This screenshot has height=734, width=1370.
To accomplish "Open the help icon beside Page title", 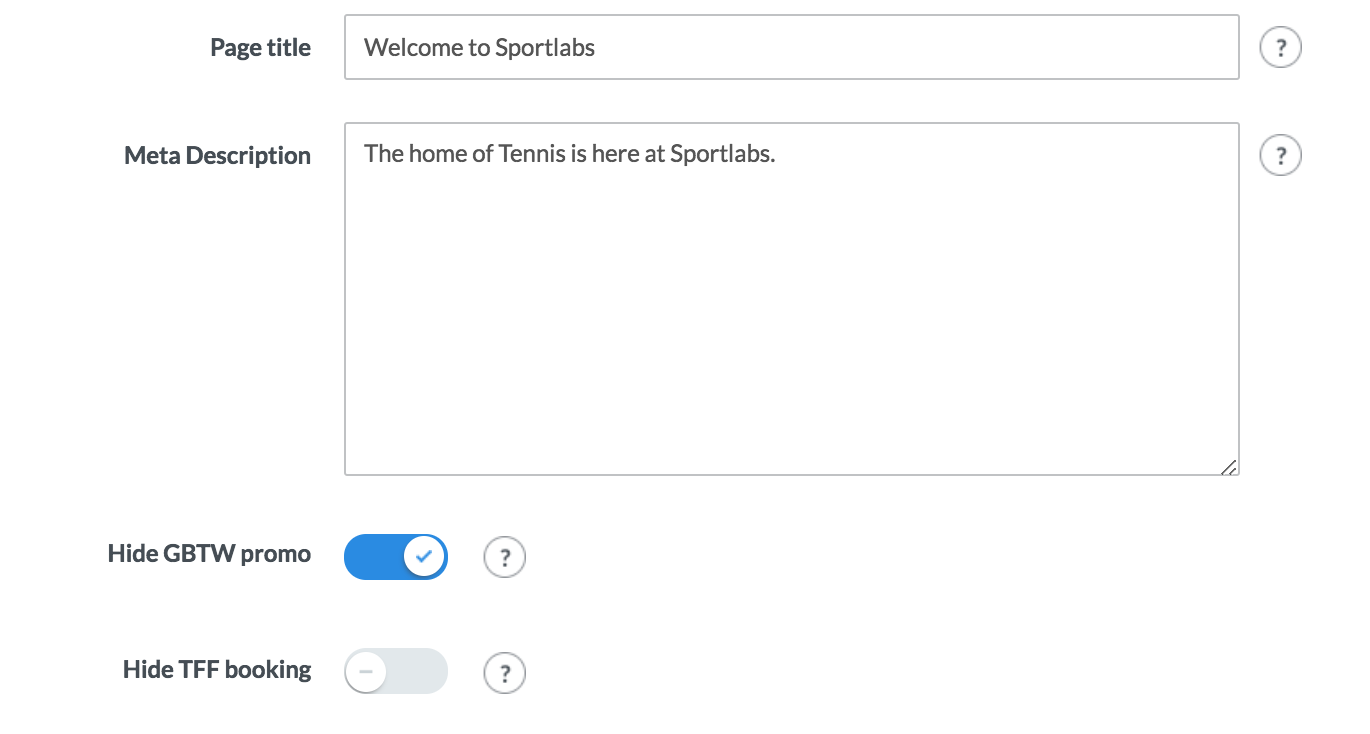I will pos(1280,47).
